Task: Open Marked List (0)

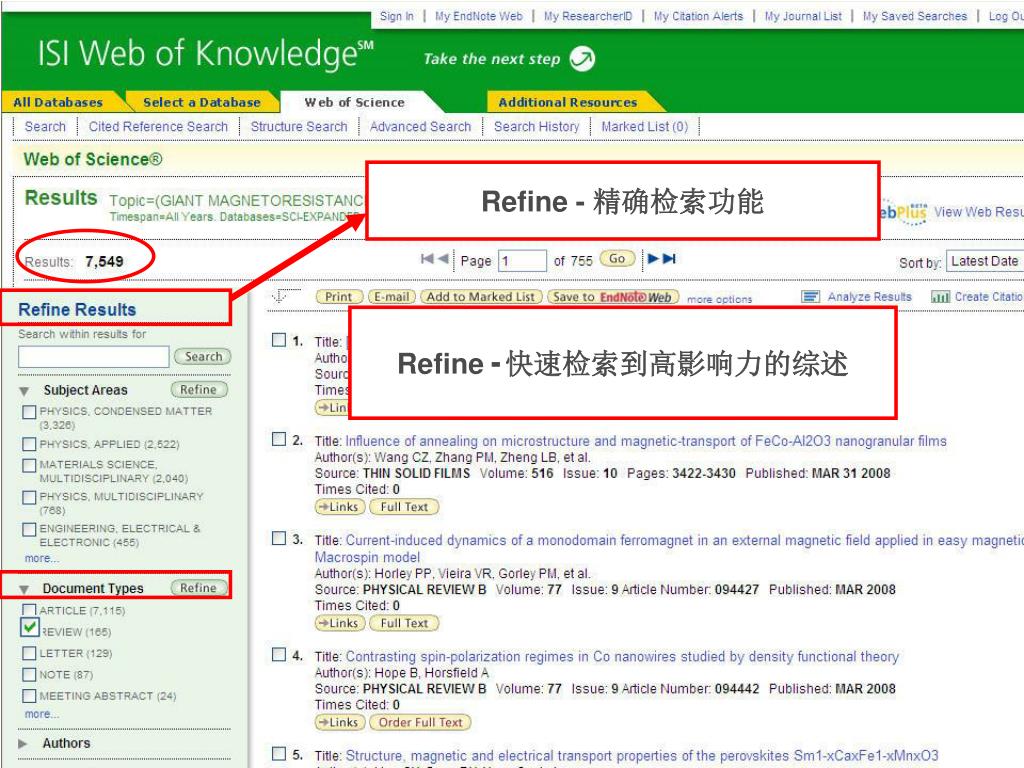Action: pyautogui.click(x=645, y=126)
